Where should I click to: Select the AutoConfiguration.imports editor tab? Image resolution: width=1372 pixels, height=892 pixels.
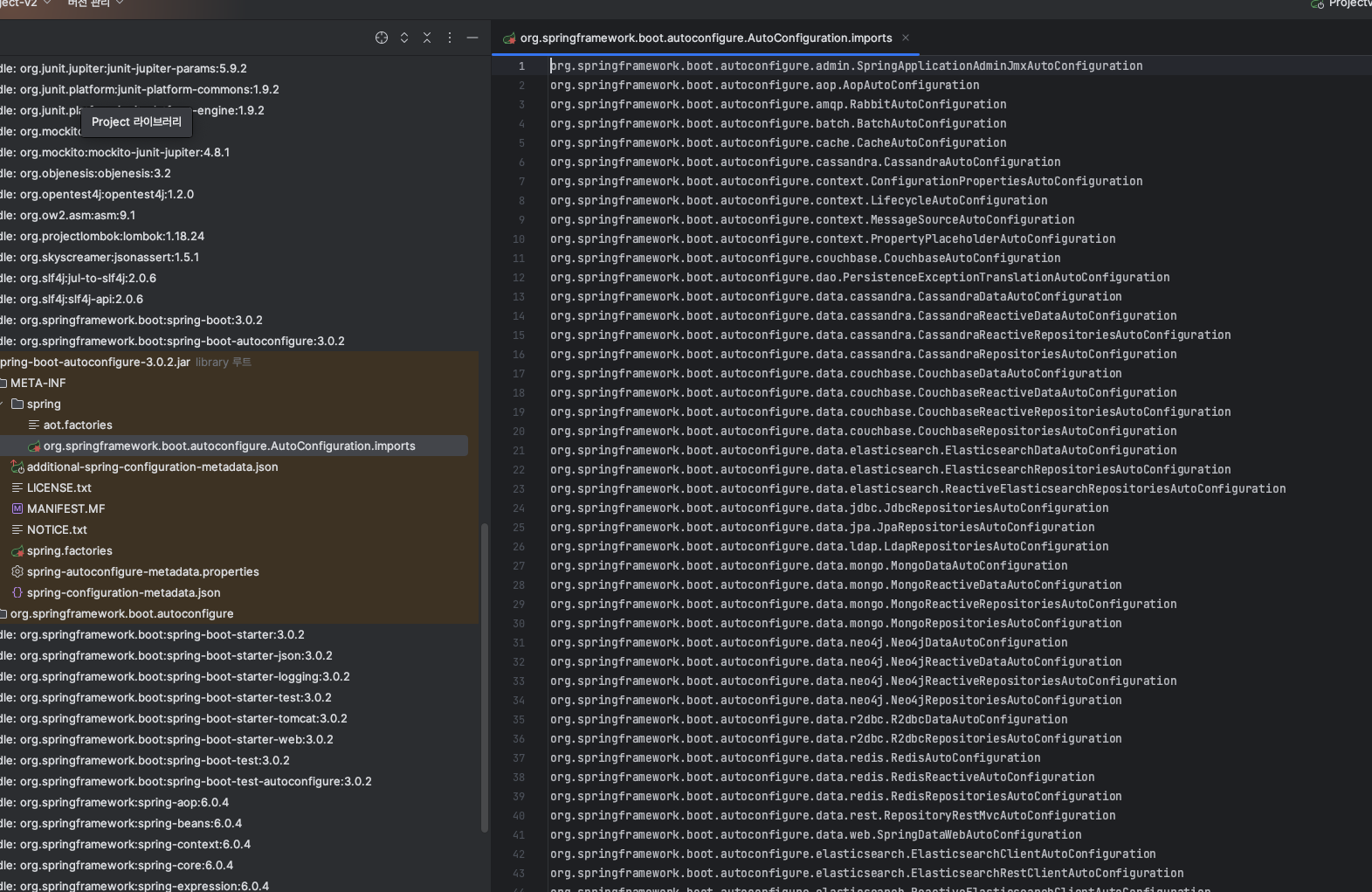point(706,38)
